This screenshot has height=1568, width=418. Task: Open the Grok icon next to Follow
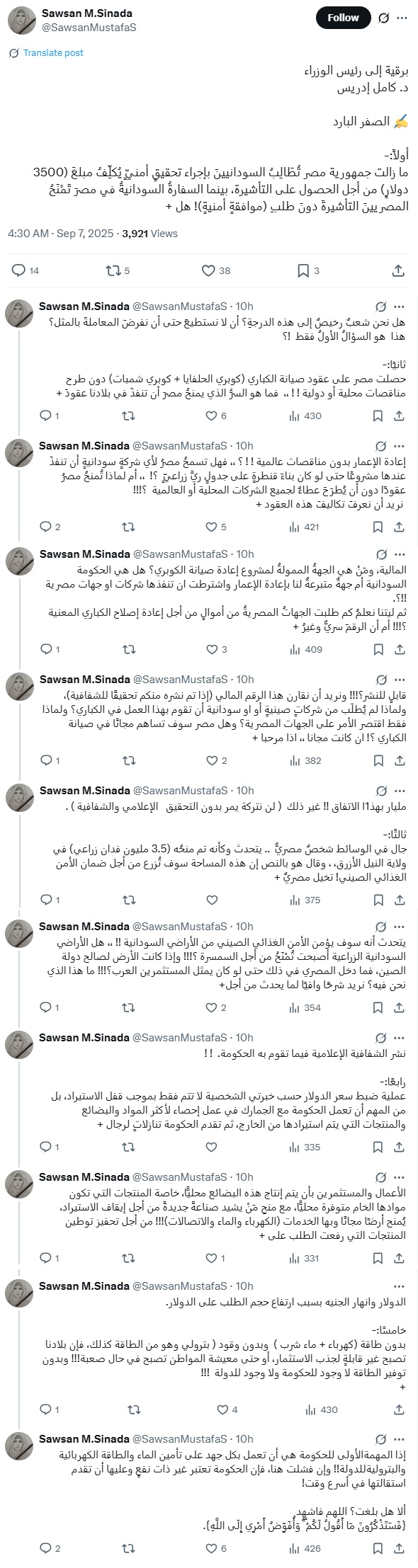383,18
